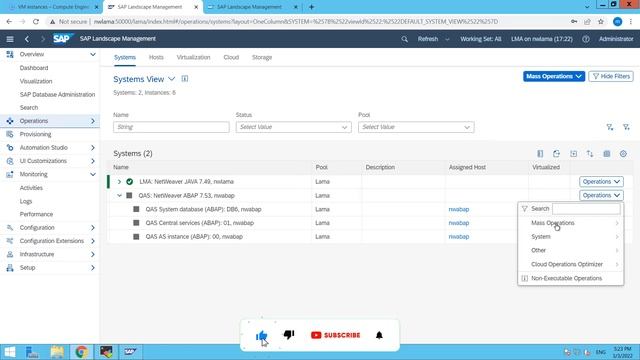Switch to the Storage tab

pos(262,58)
